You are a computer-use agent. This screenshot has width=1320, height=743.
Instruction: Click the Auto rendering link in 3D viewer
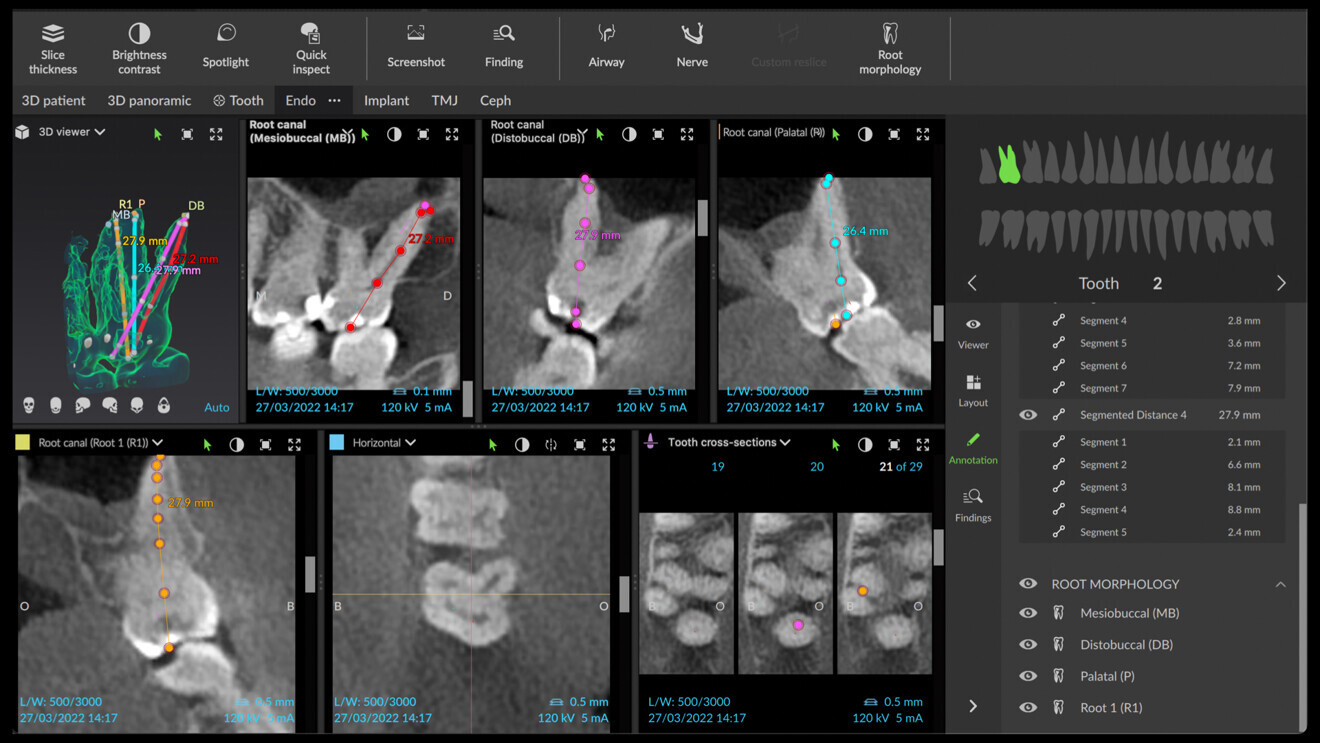point(217,407)
